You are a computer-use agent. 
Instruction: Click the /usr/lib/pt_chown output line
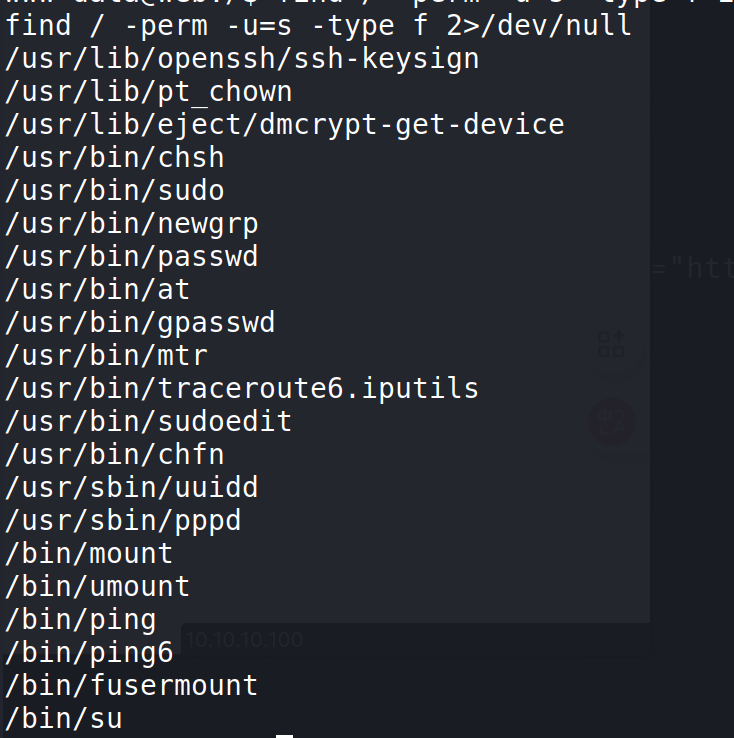[149, 92]
